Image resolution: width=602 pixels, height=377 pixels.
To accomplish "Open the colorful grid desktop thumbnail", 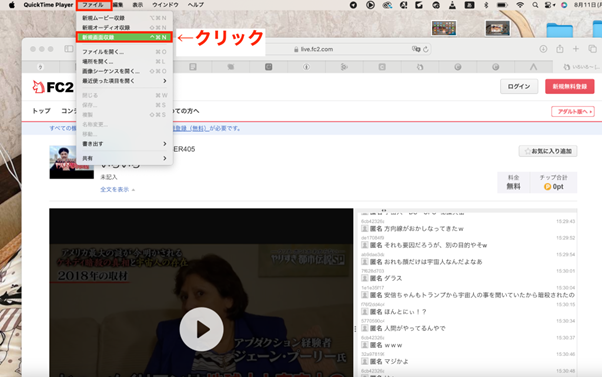I will (444, 28).
